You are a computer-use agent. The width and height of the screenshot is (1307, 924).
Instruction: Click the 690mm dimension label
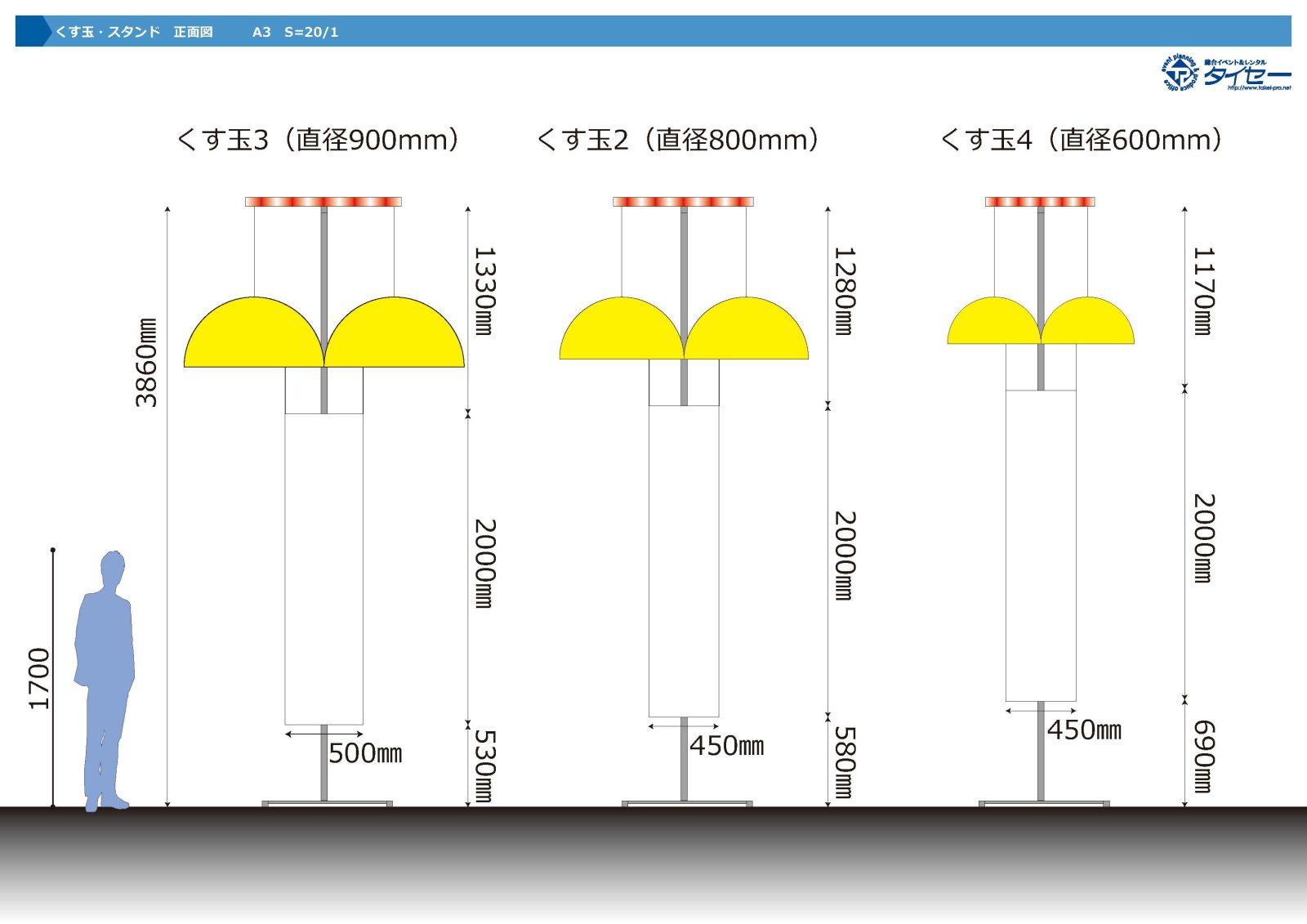pos(1203,757)
